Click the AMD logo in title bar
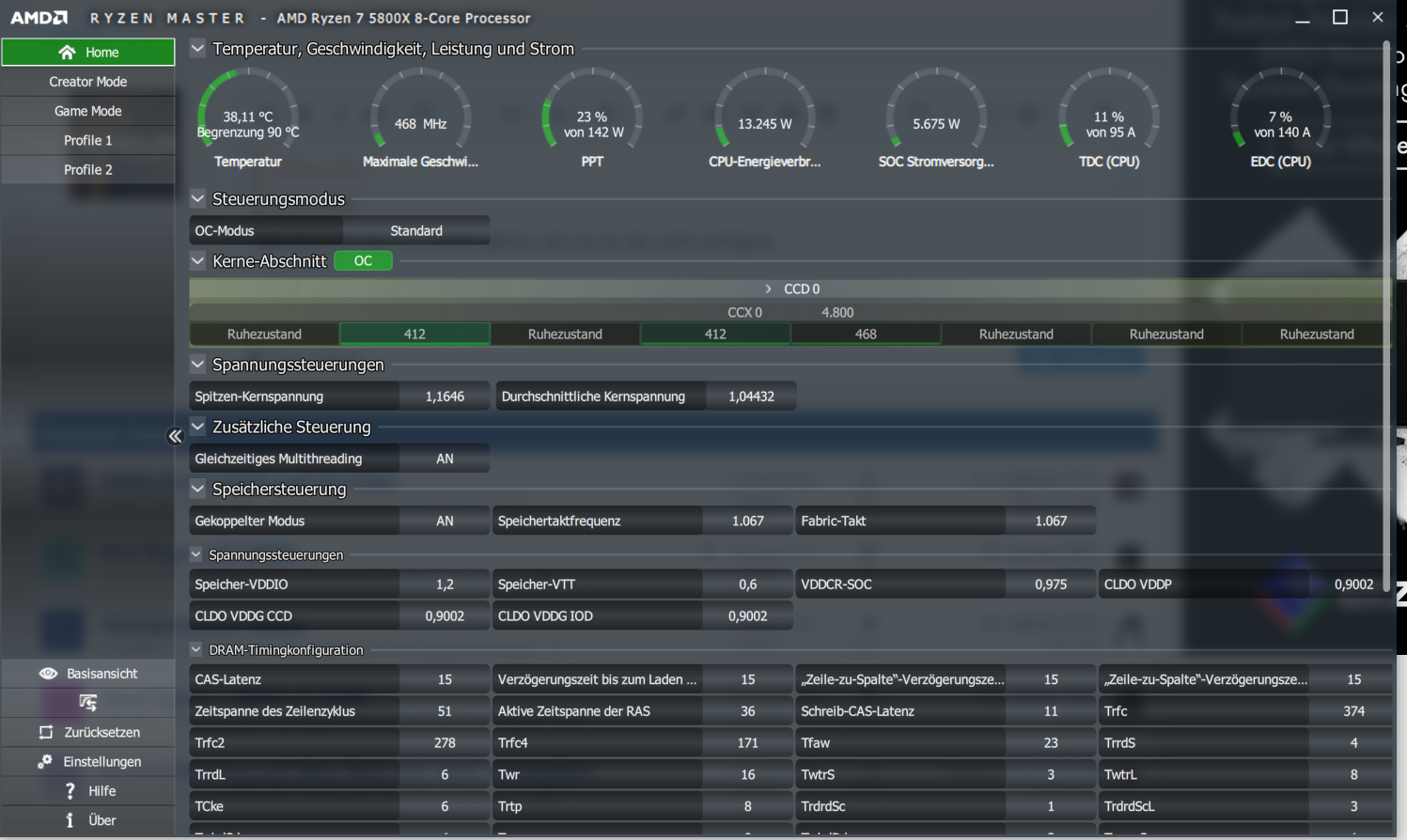 coord(39,18)
